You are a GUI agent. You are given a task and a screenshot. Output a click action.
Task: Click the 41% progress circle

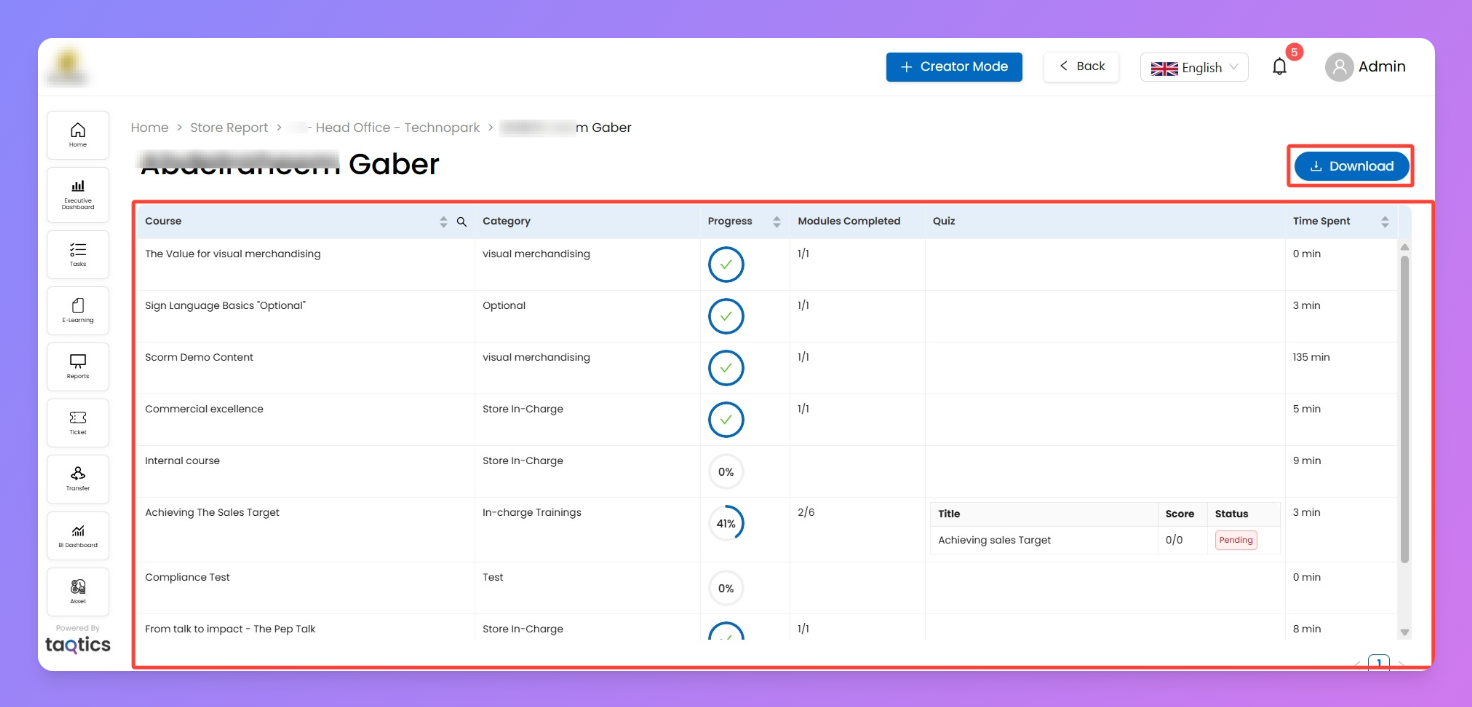(726, 523)
